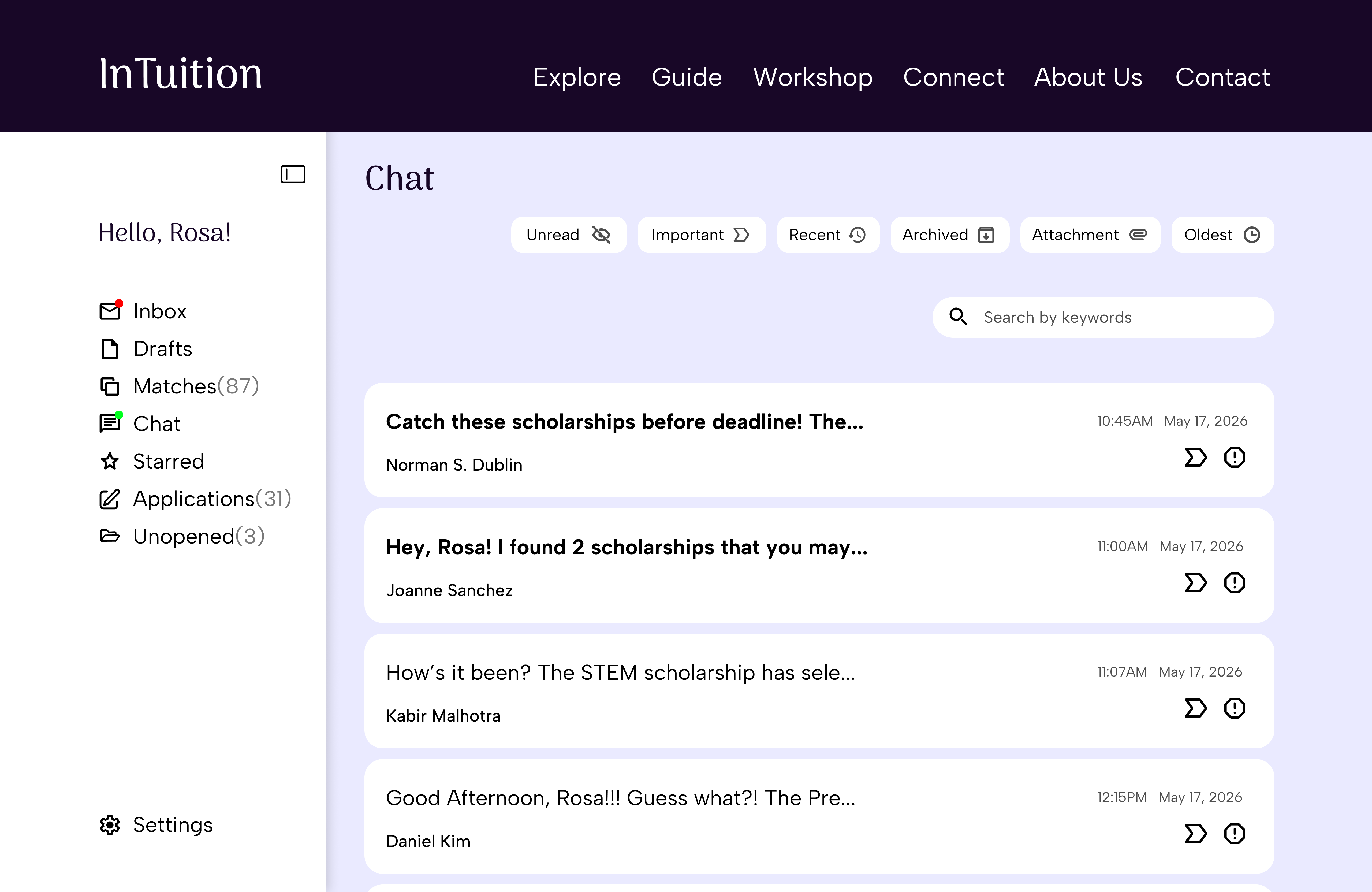Collapse the sidebar panel icon
1372x892 pixels.
293,174
